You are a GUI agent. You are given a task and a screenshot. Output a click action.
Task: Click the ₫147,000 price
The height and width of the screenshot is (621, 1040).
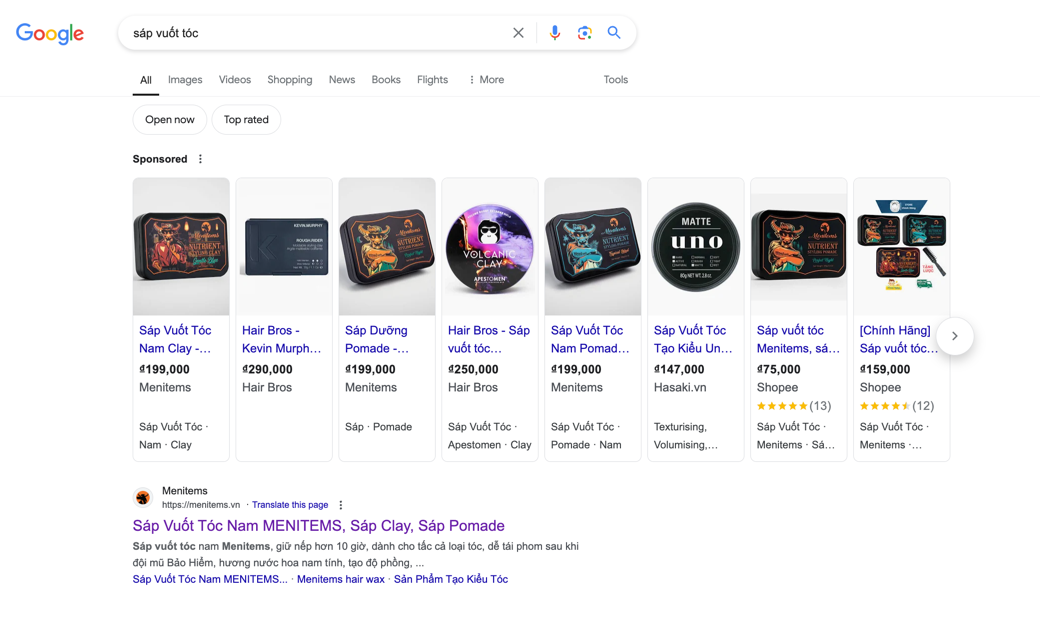click(679, 370)
